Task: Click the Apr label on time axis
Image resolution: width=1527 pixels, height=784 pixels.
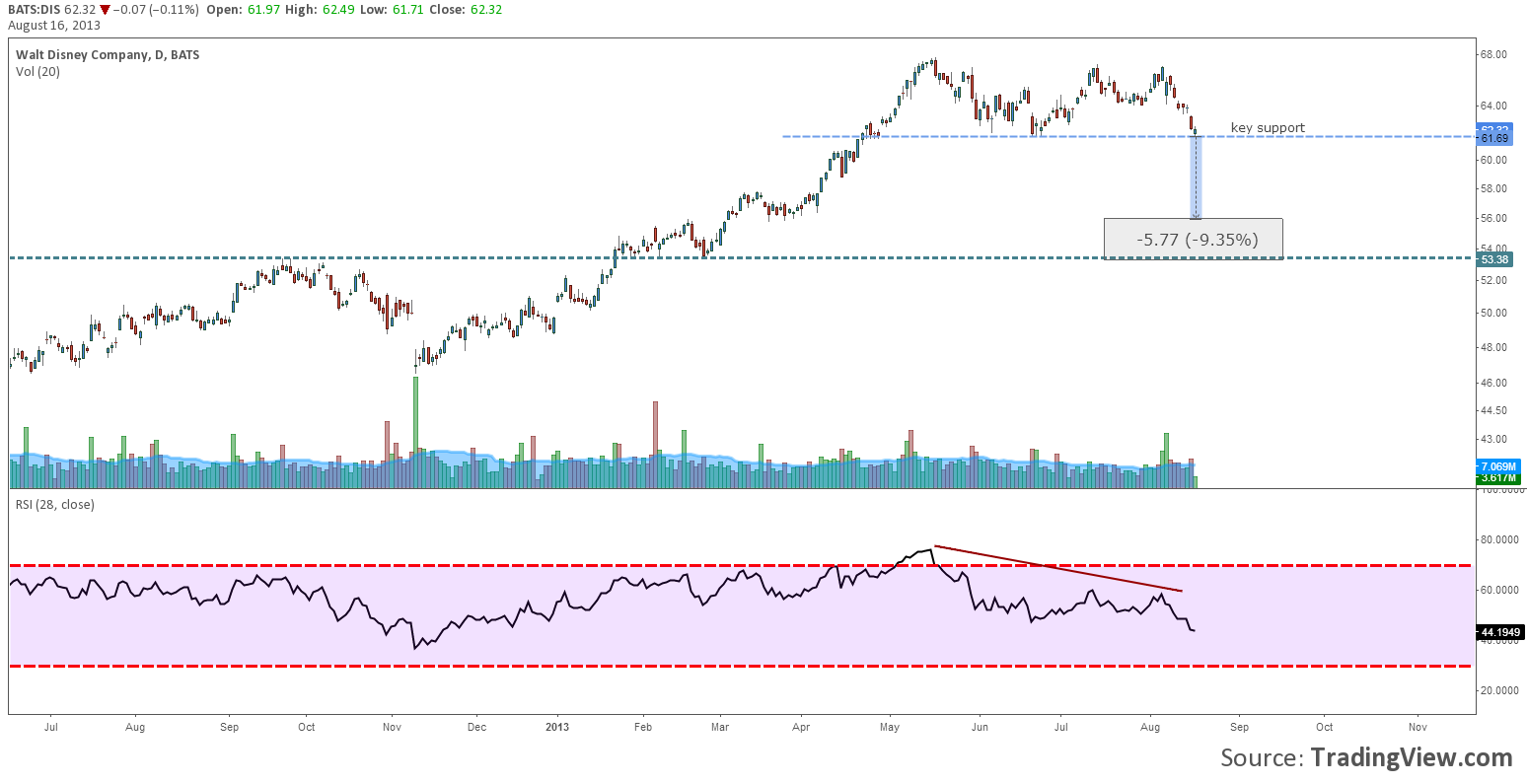Action: tap(801, 727)
